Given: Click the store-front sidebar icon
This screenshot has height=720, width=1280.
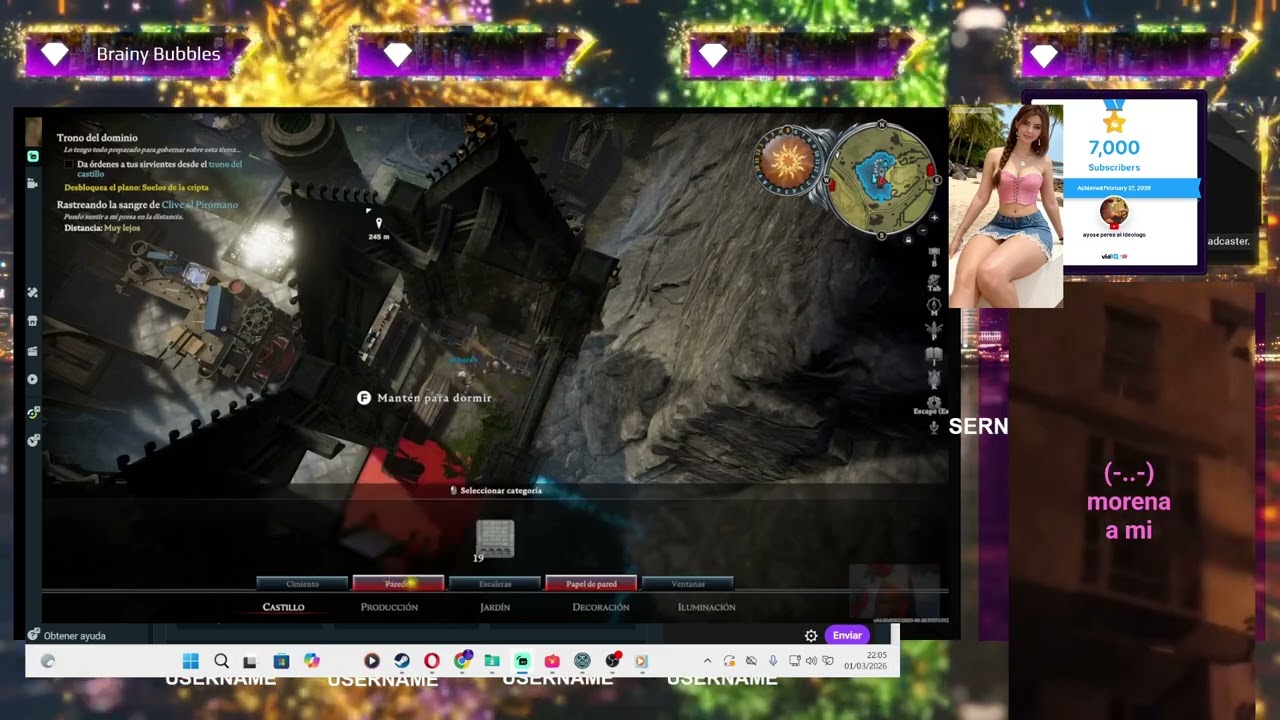Looking at the screenshot, I should tap(33, 321).
